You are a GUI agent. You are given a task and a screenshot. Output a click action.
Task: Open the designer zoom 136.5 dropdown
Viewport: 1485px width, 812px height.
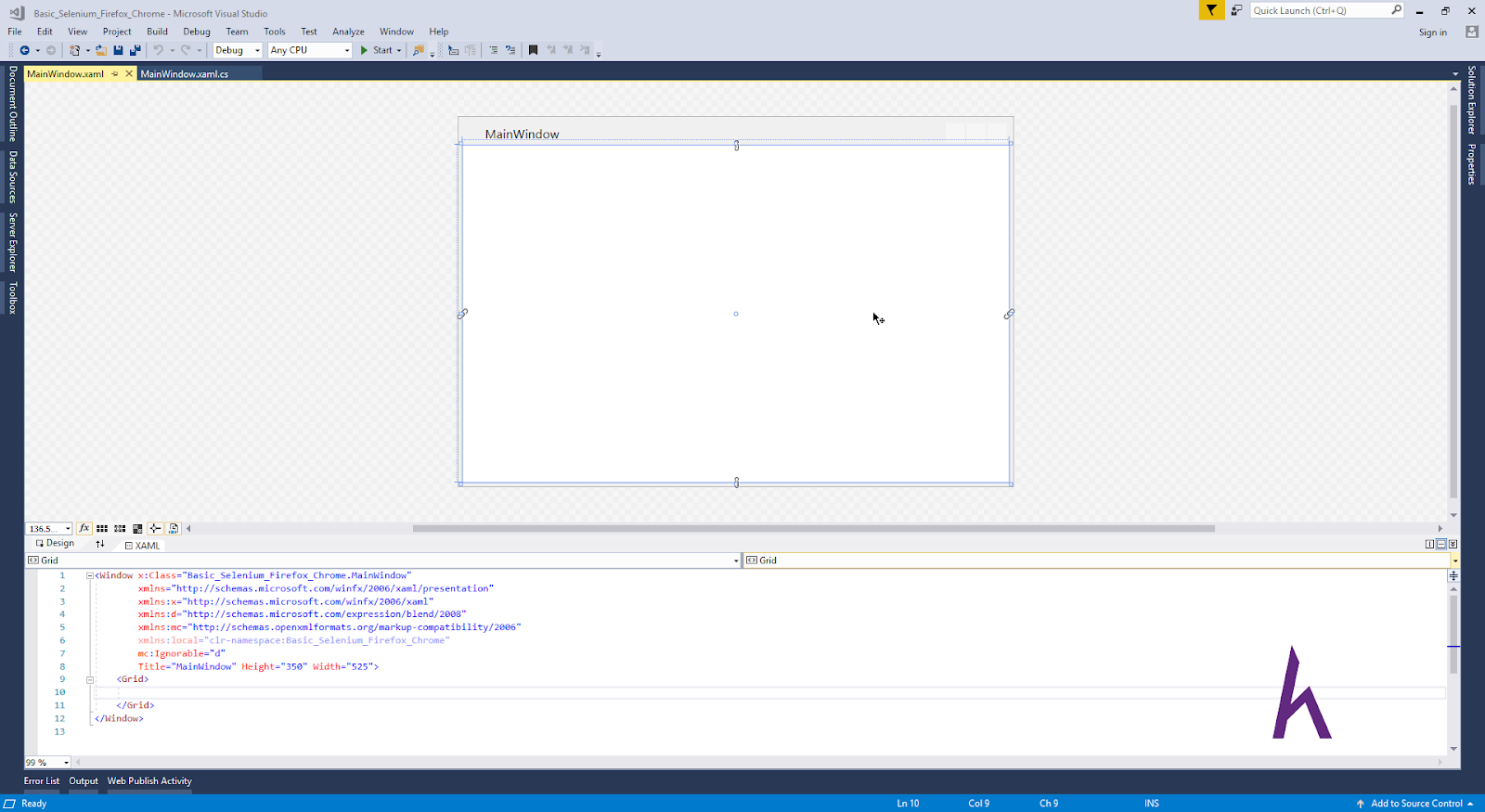pyautogui.click(x=68, y=529)
